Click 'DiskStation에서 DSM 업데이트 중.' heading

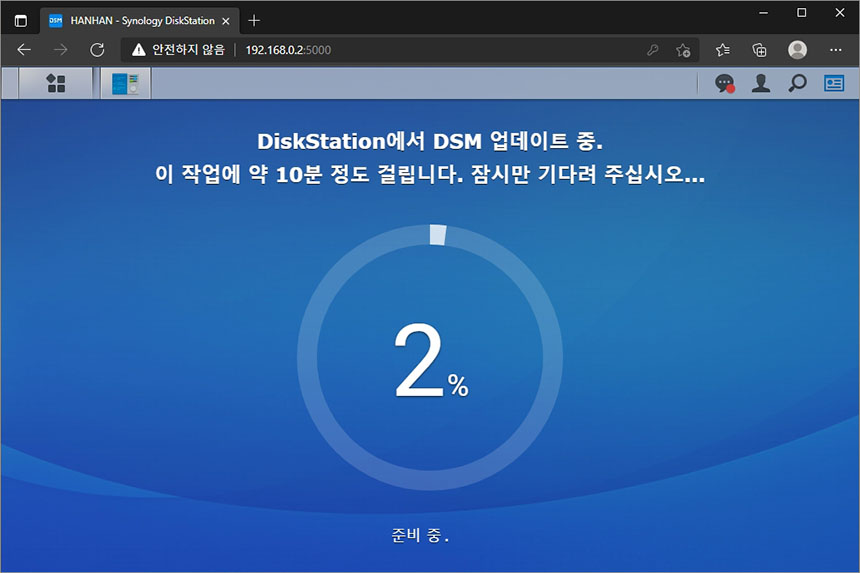(x=430, y=141)
